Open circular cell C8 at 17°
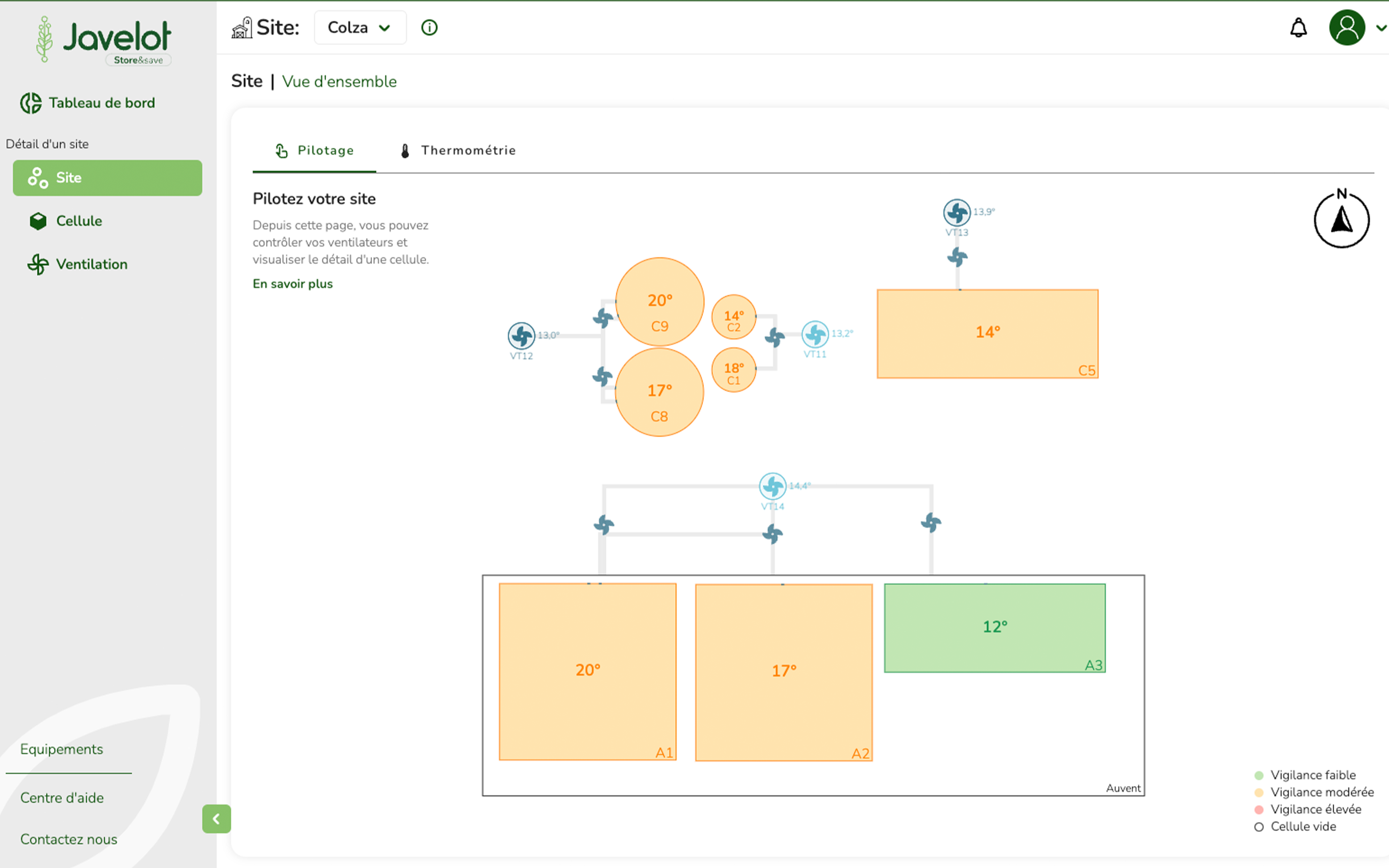The width and height of the screenshot is (1389, 868). tap(659, 392)
